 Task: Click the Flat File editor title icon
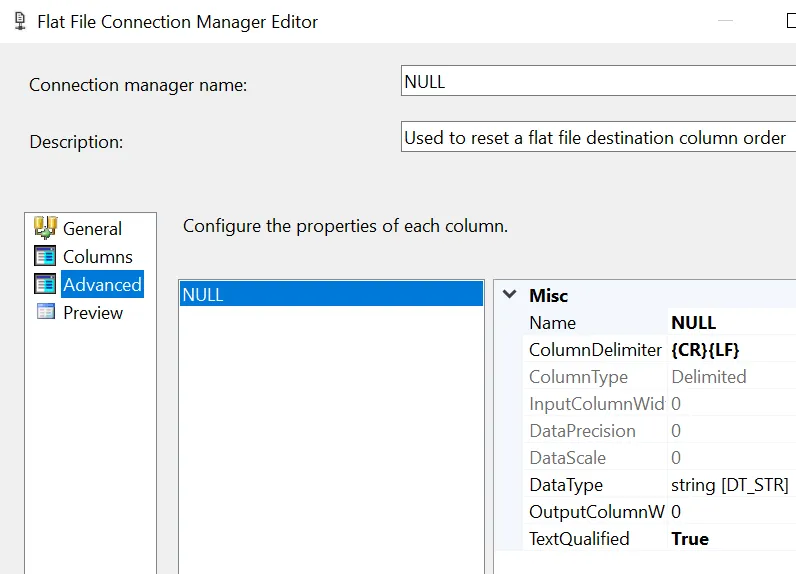[19, 21]
